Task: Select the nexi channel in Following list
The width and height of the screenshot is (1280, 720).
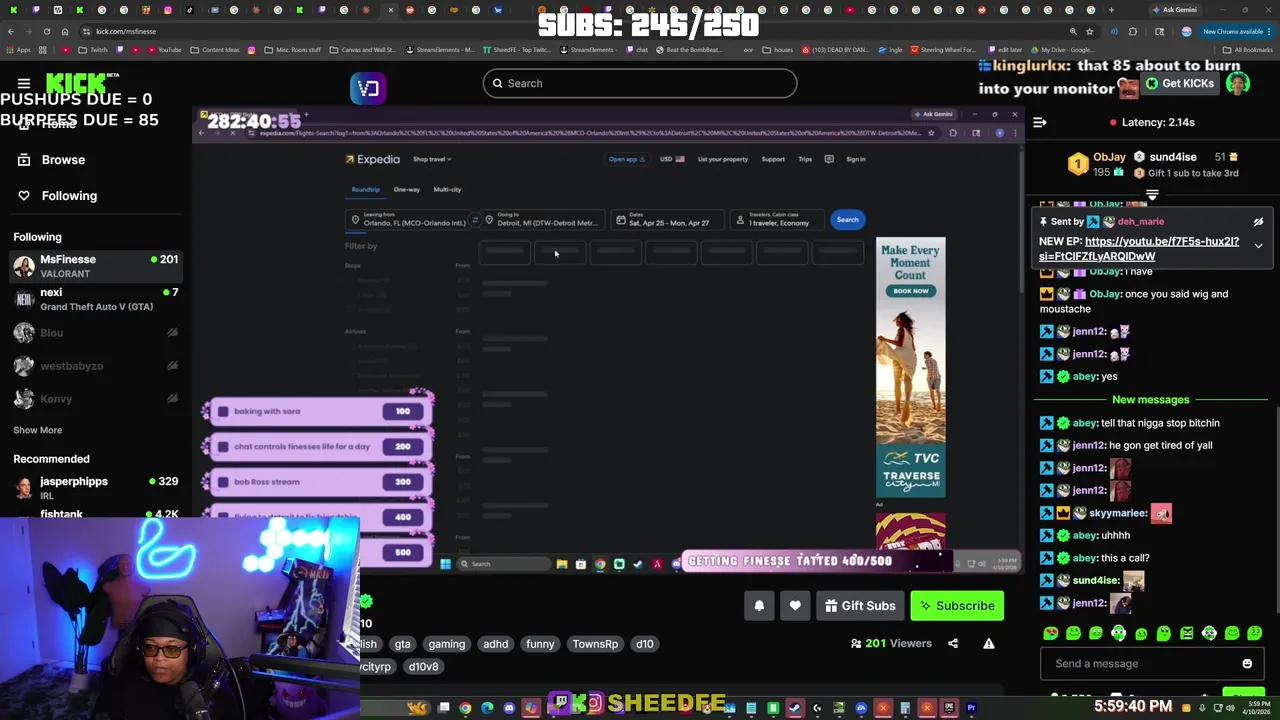Action: click(x=95, y=299)
